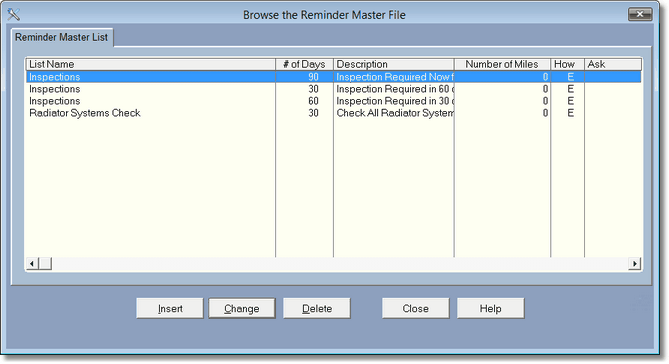
Task: Click the Delete button
Action: tap(317, 308)
